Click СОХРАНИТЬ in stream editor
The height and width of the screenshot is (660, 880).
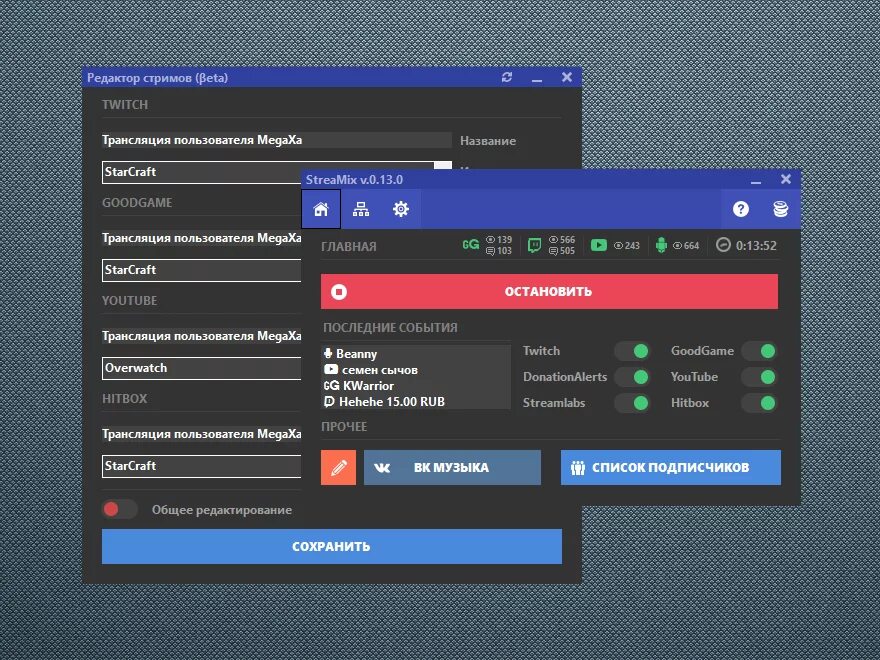(x=332, y=546)
